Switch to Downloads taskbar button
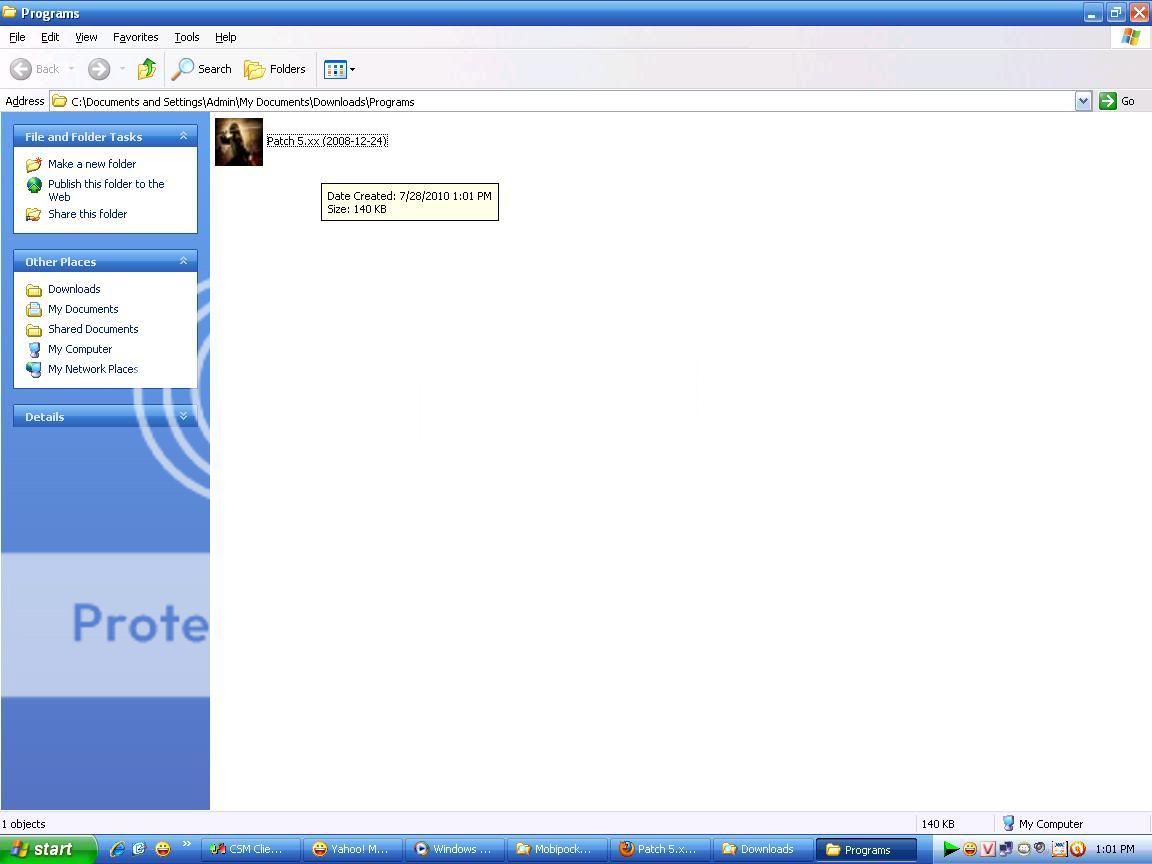Viewport: 1152px width, 864px height. coord(762,849)
